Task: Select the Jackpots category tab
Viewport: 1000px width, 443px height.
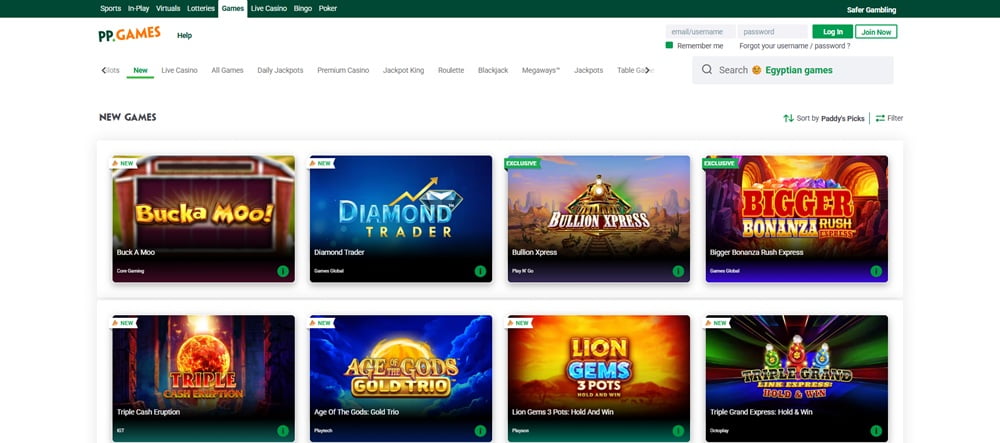Action: tap(589, 70)
